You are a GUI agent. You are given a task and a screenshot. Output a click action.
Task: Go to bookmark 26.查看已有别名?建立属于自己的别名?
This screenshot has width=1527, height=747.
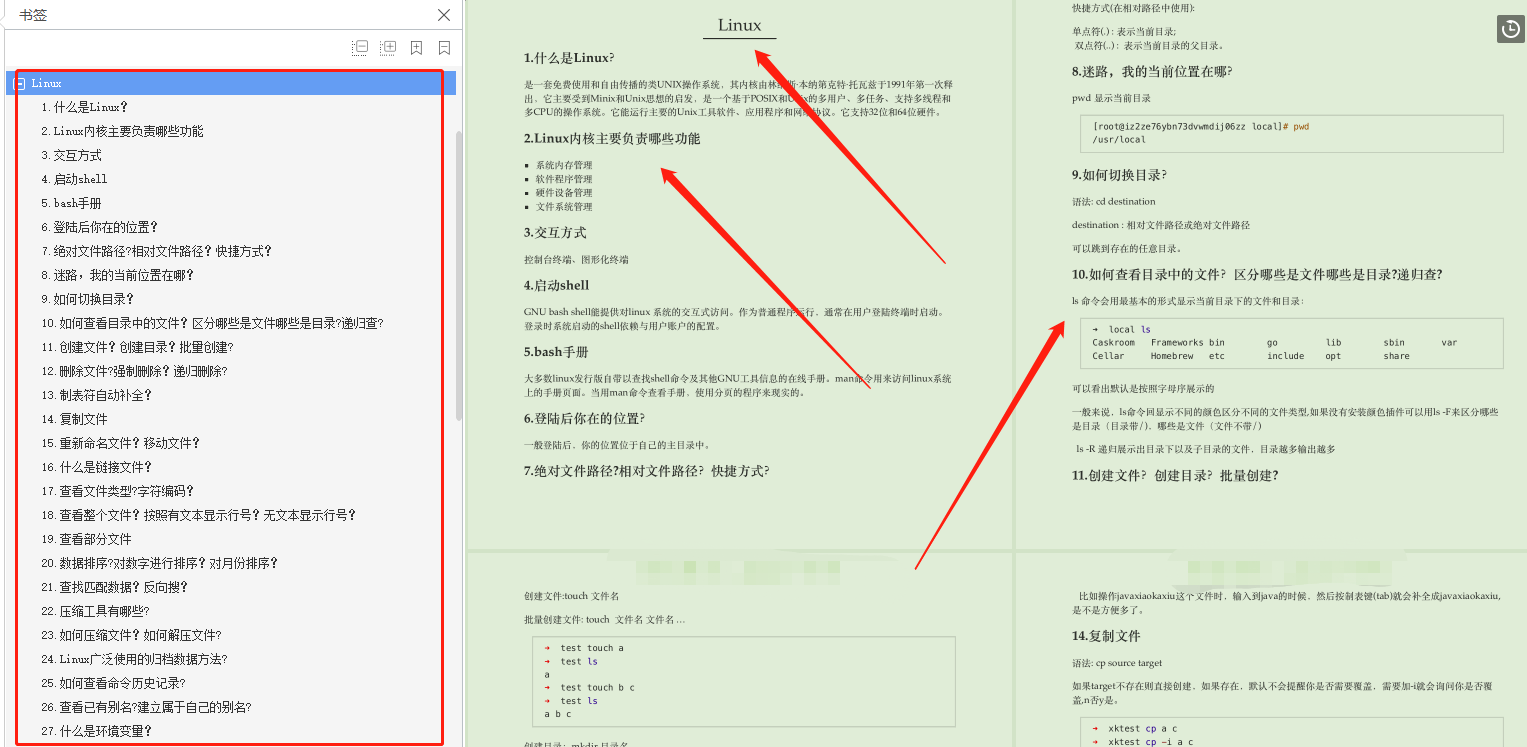(146, 707)
